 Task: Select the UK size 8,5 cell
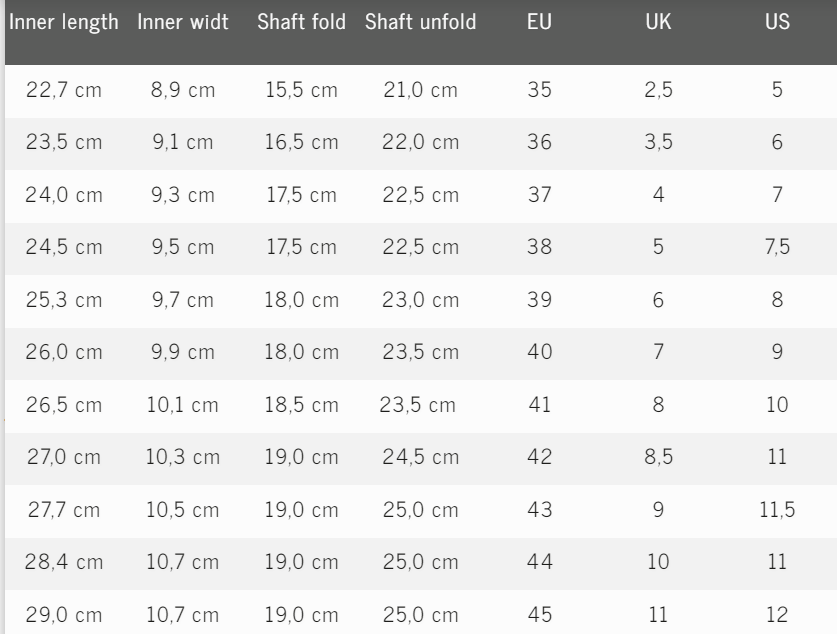click(x=658, y=457)
